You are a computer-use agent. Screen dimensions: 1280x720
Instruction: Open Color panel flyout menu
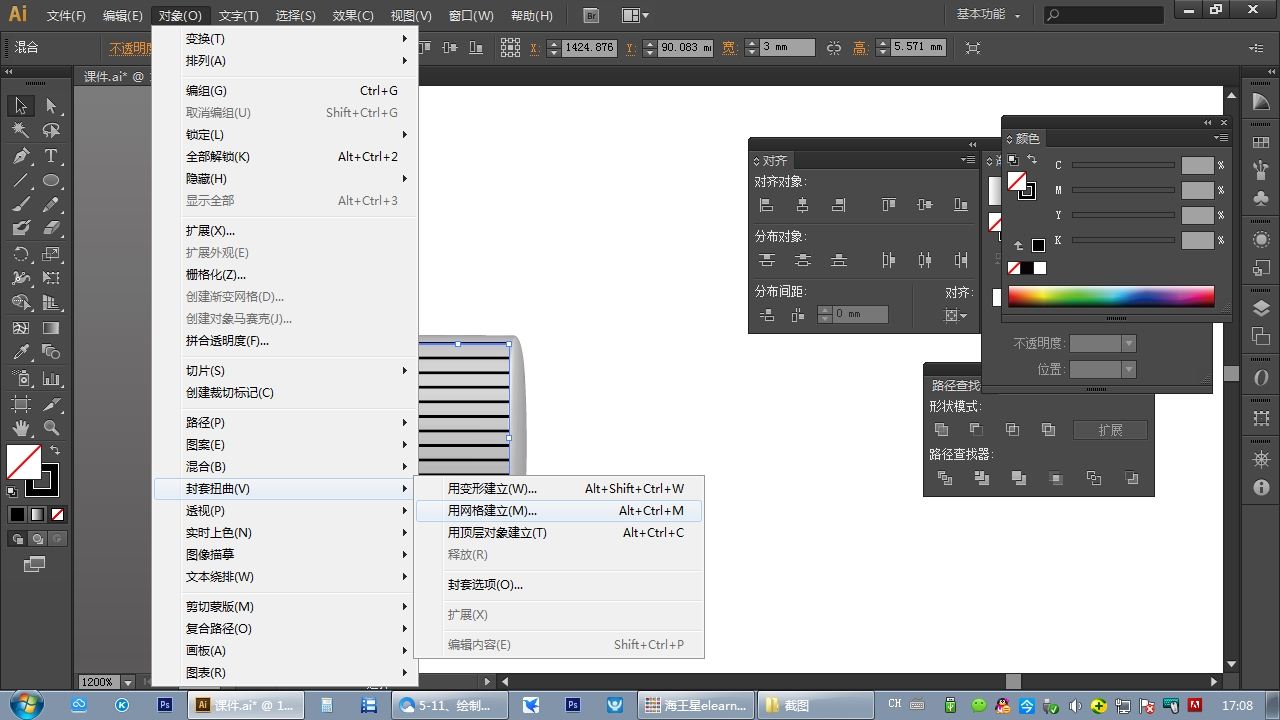tap(1221, 138)
